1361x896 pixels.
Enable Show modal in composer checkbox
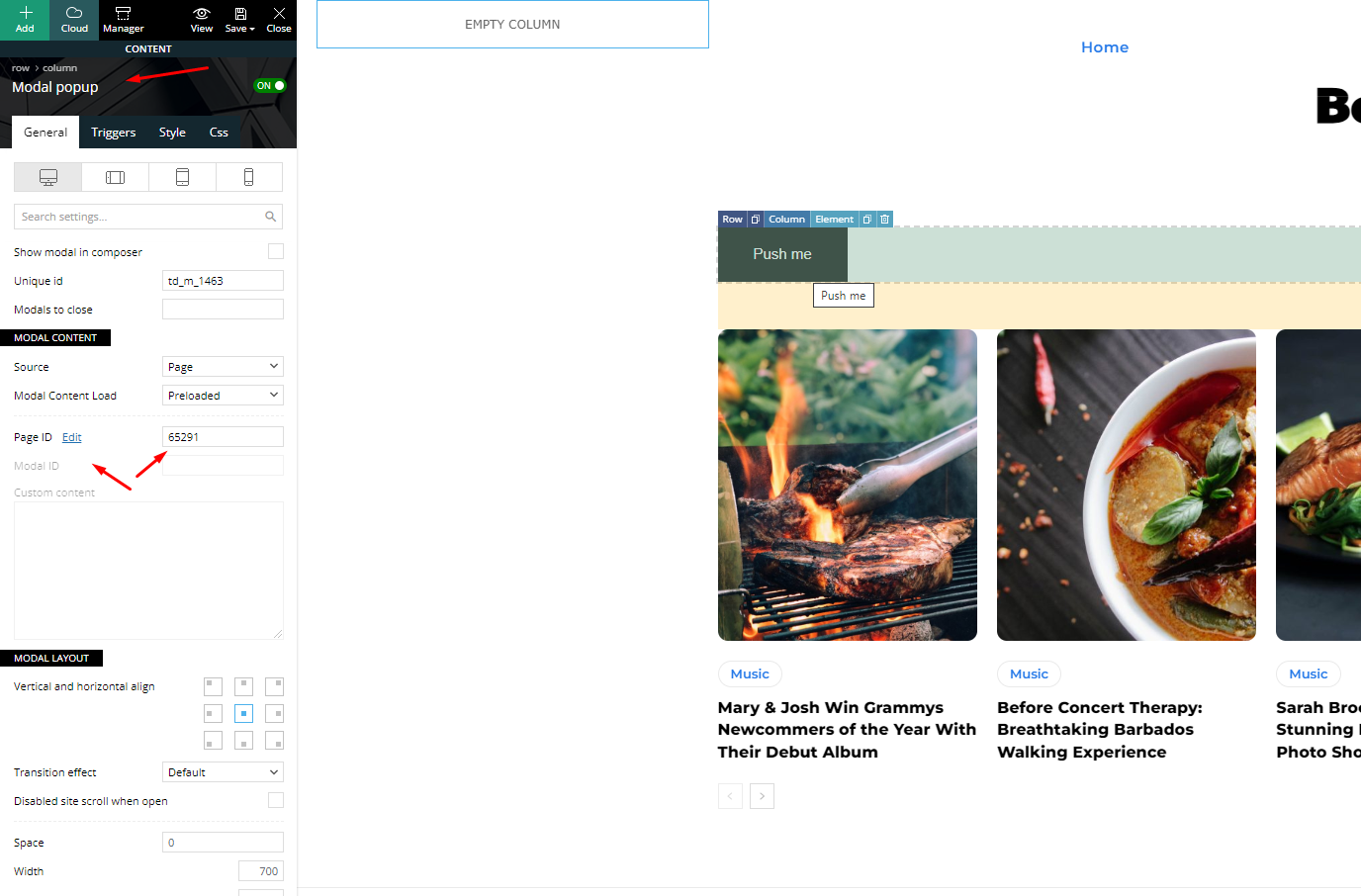276,251
